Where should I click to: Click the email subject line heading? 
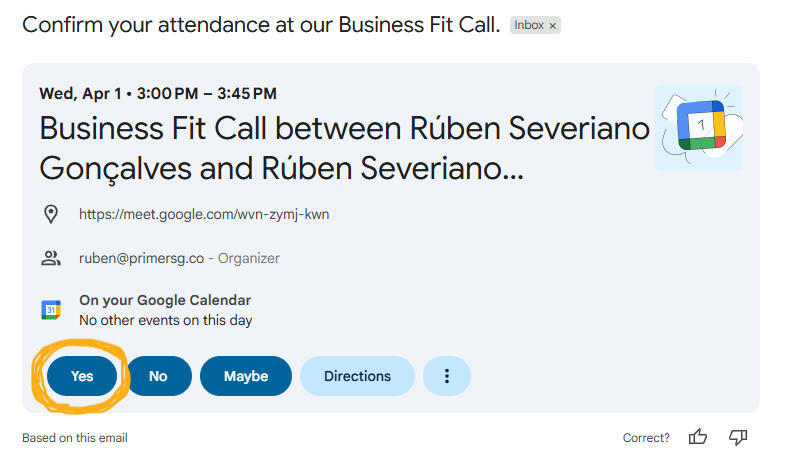point(261,24)
